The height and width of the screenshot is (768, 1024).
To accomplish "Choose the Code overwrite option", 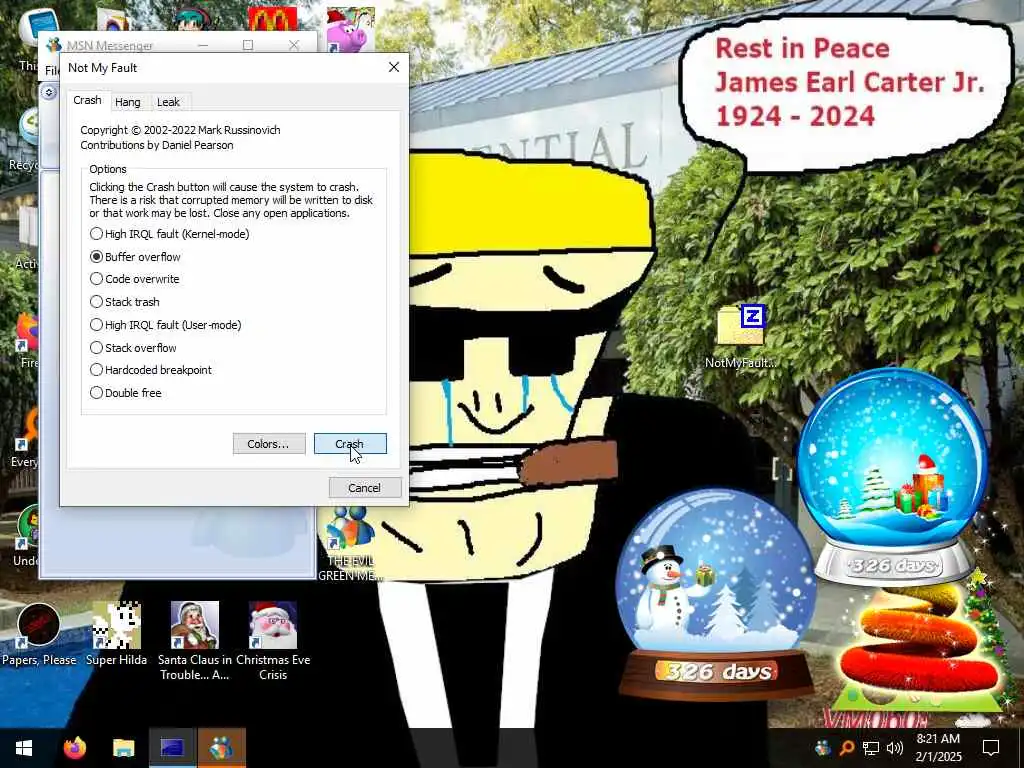I will point(135,279).
